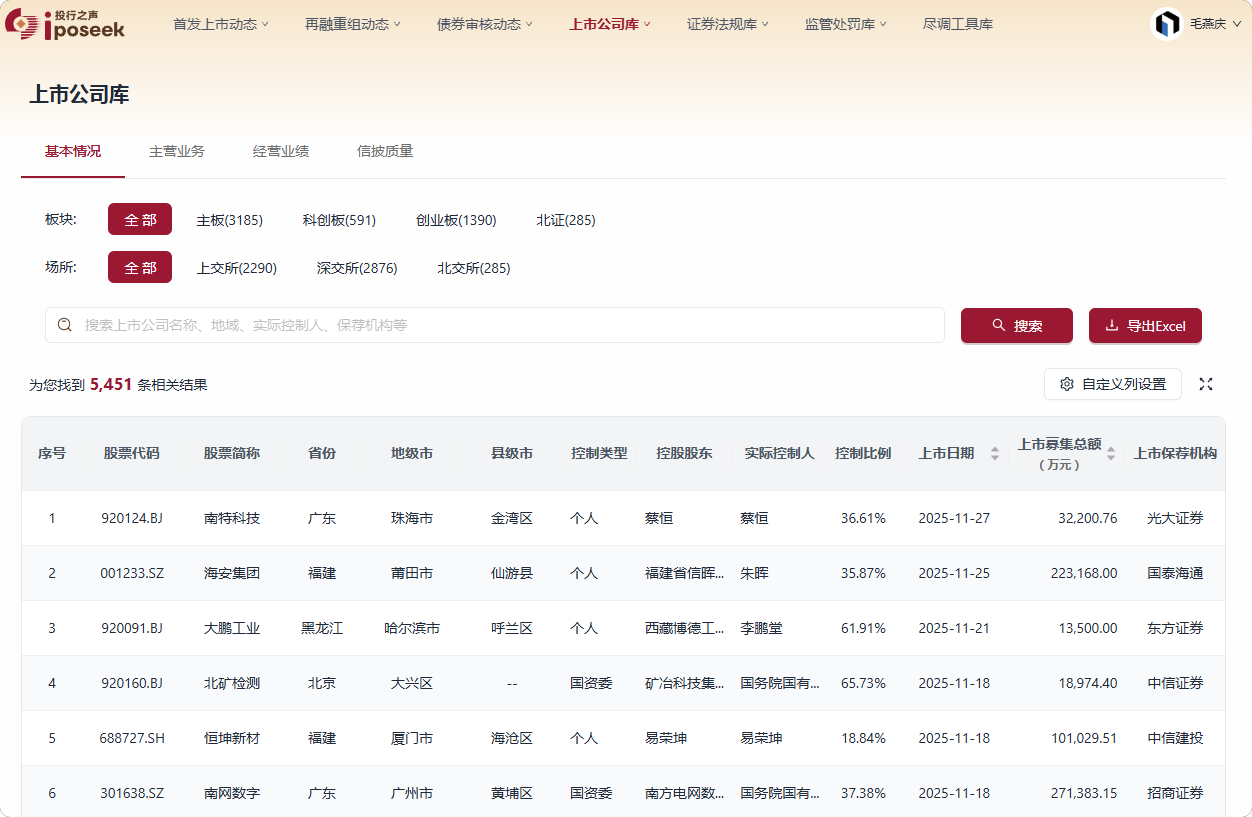Expand the 证券法规库 menu

[x=728, y=24]
